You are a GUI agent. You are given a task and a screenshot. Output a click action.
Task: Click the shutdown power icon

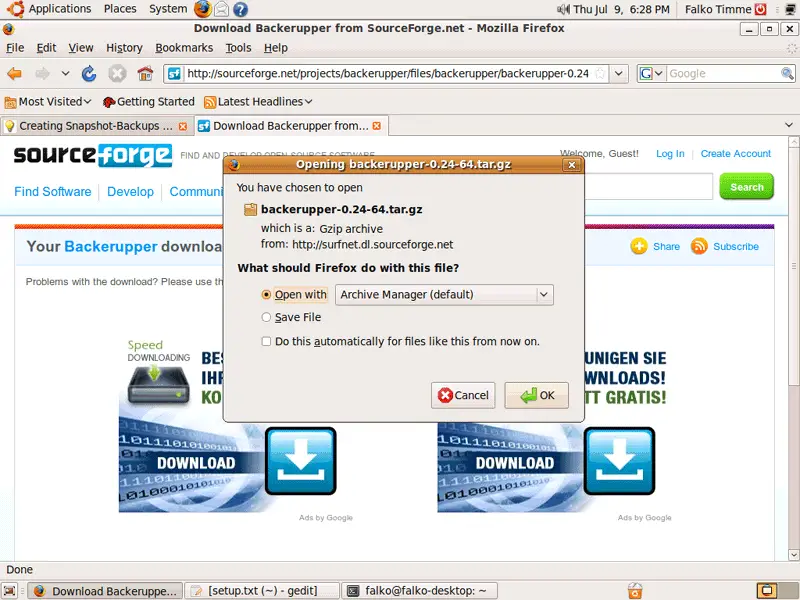coord(760,9)
